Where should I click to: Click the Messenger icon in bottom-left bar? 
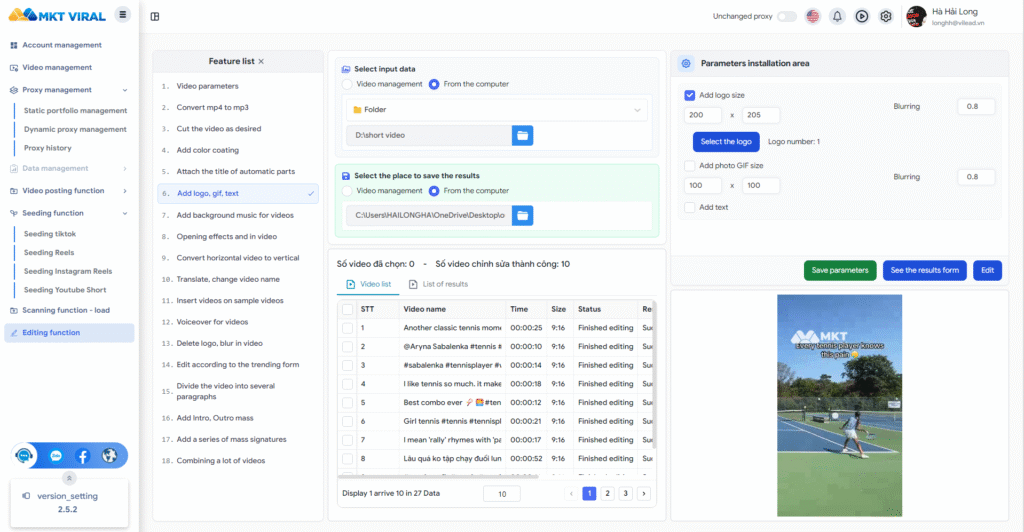[56, 455]
